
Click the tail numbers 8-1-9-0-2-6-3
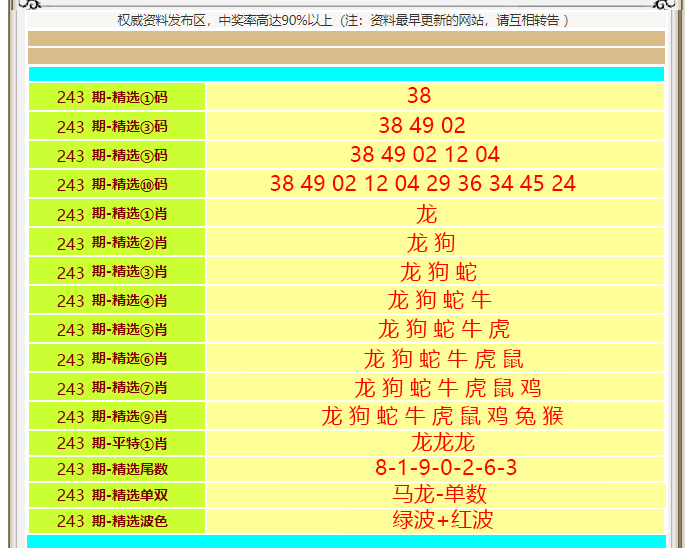point(446,468)
